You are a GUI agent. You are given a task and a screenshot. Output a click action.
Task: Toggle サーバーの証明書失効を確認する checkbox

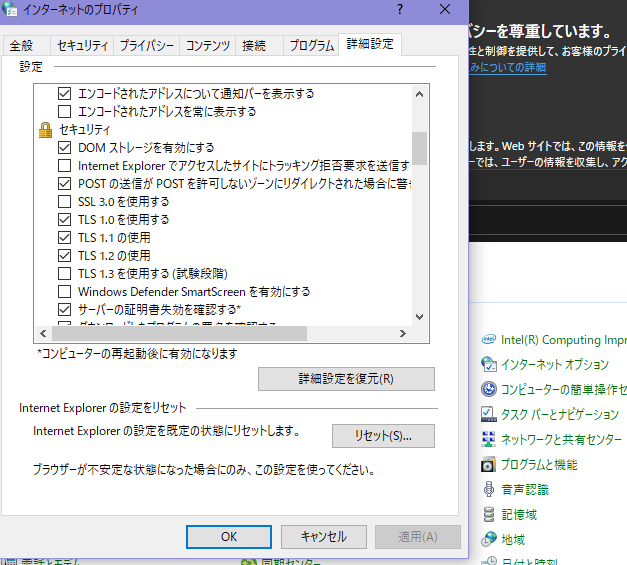point(64,309)
